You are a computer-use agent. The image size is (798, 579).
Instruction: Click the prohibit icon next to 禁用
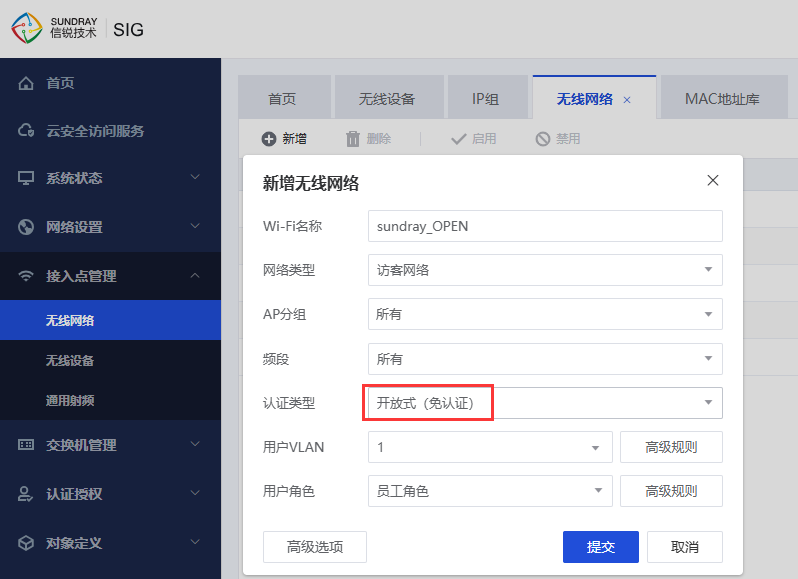pos(543,139)
